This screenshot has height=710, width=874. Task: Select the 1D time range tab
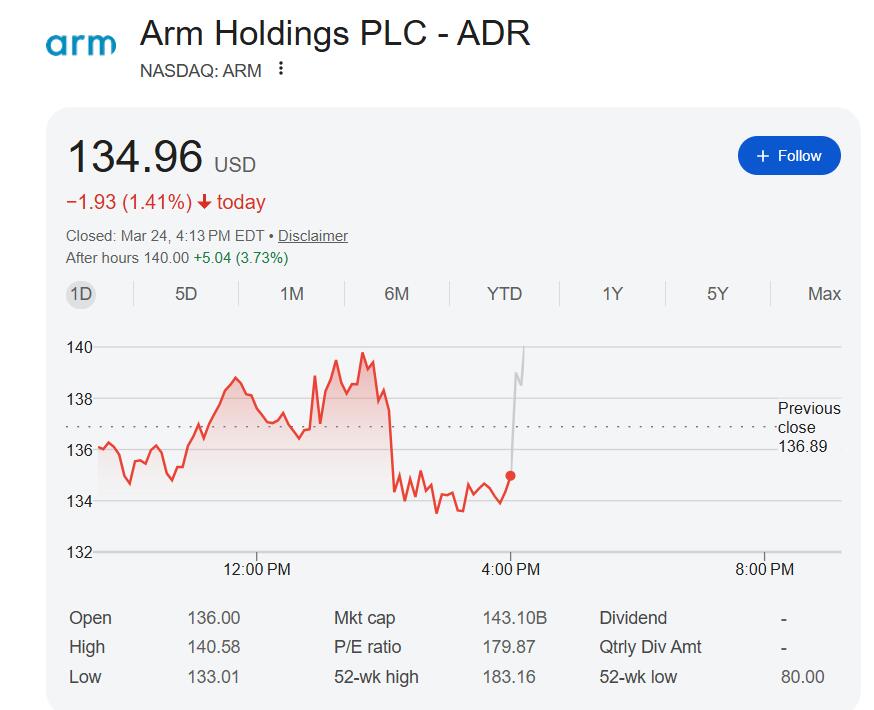81,294
